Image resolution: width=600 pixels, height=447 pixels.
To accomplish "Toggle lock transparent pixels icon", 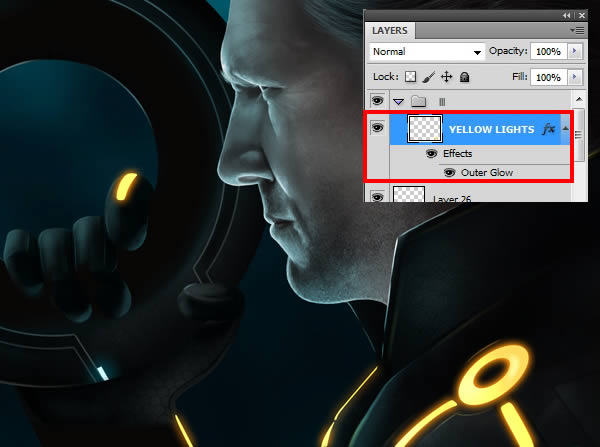I will pos(410,77).
